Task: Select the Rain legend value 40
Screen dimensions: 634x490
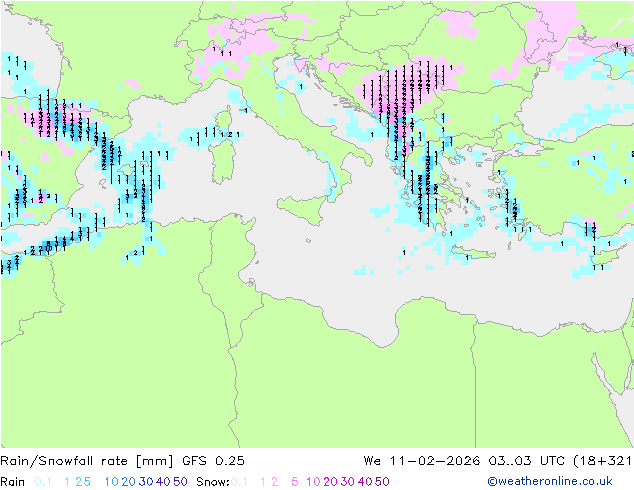Action: point(163,482)
